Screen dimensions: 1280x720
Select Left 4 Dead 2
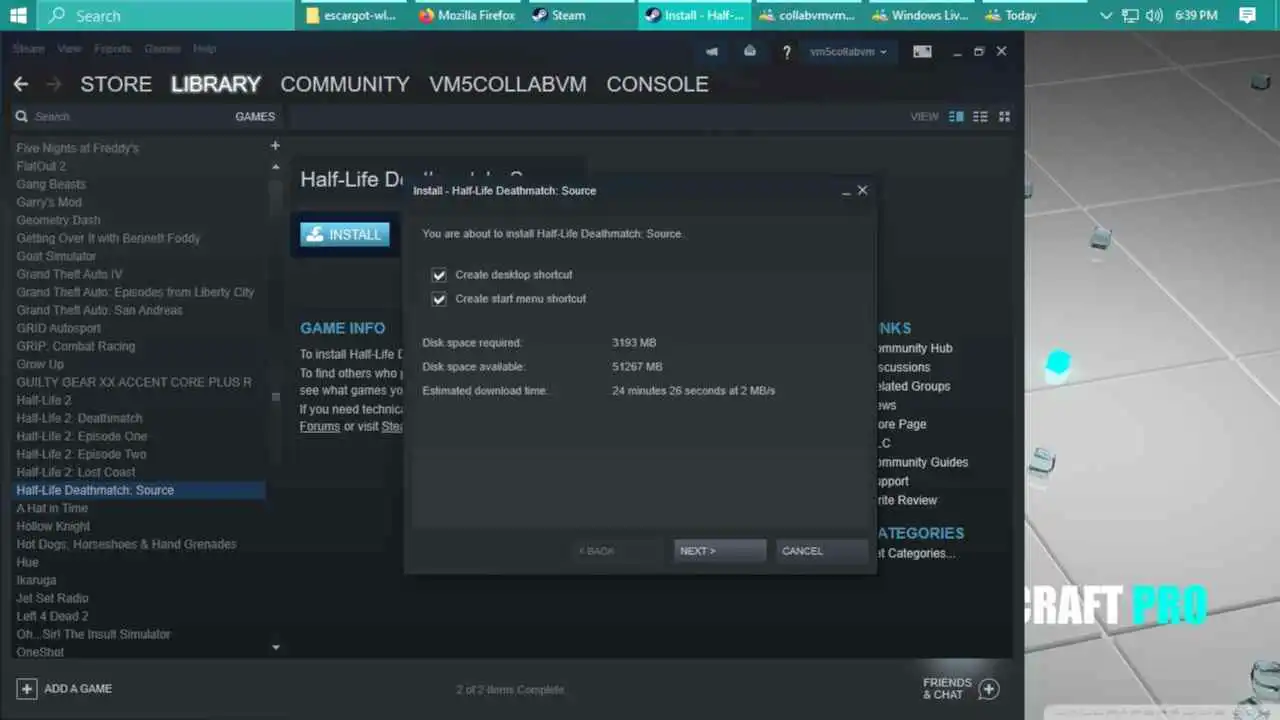pos(52,616)
